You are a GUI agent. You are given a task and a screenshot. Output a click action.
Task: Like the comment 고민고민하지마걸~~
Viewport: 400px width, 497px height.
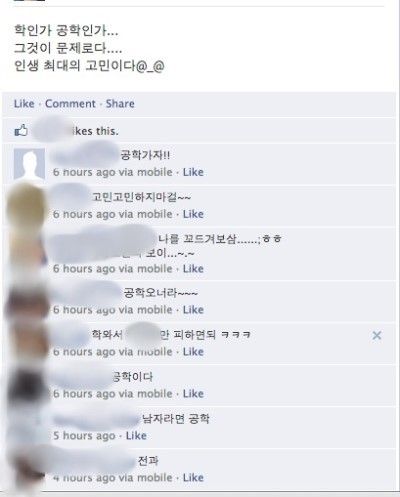pos(193,214)
